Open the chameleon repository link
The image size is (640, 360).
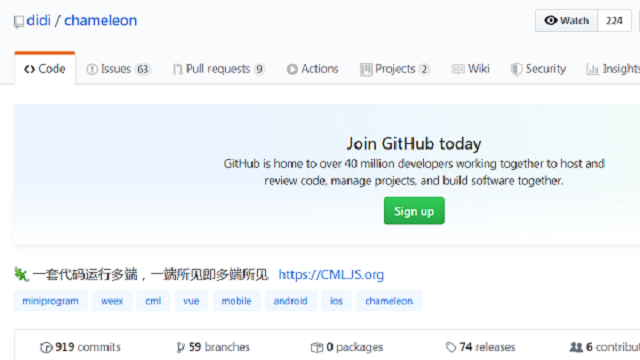pos(100,20)
